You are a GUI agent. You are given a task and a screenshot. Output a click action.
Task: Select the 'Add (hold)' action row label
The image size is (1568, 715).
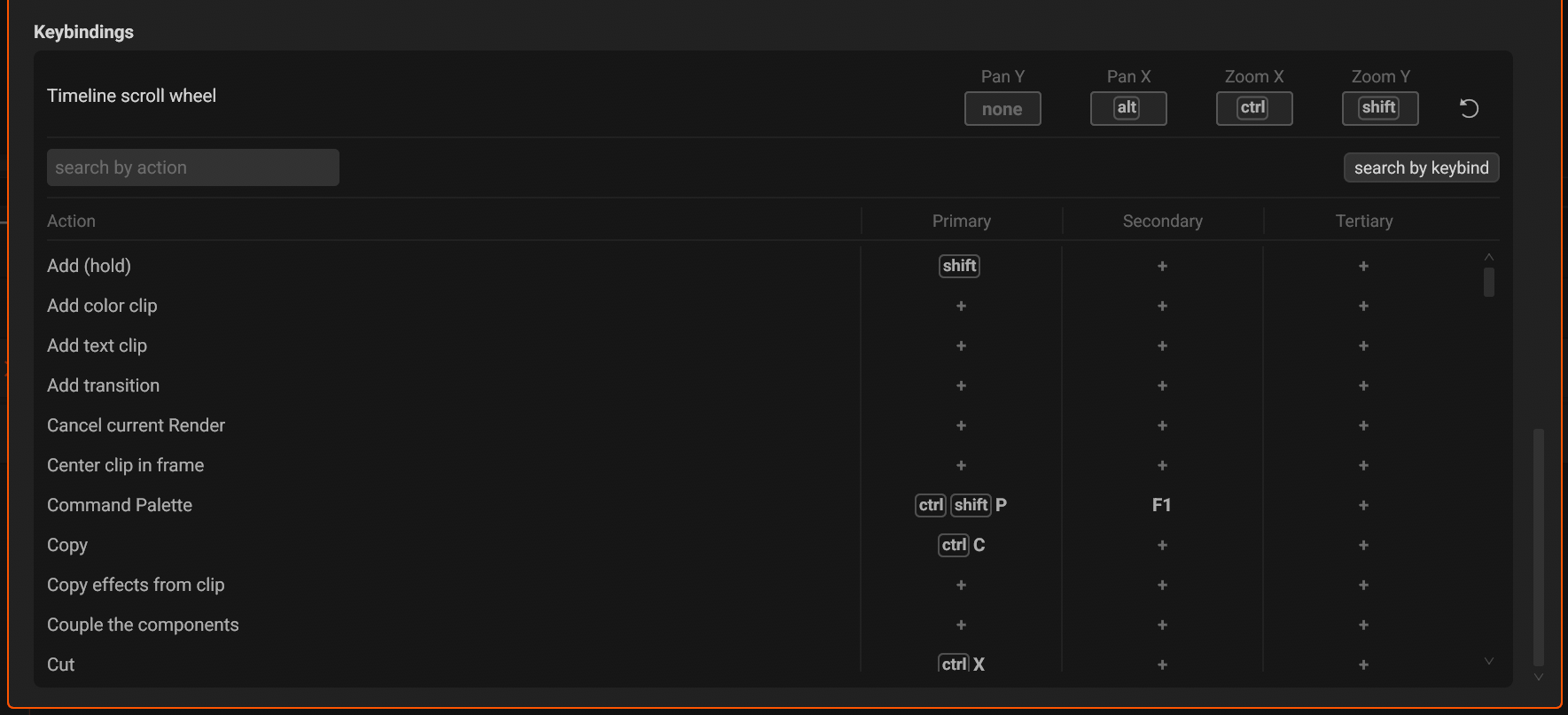click(x=89, y=266)
